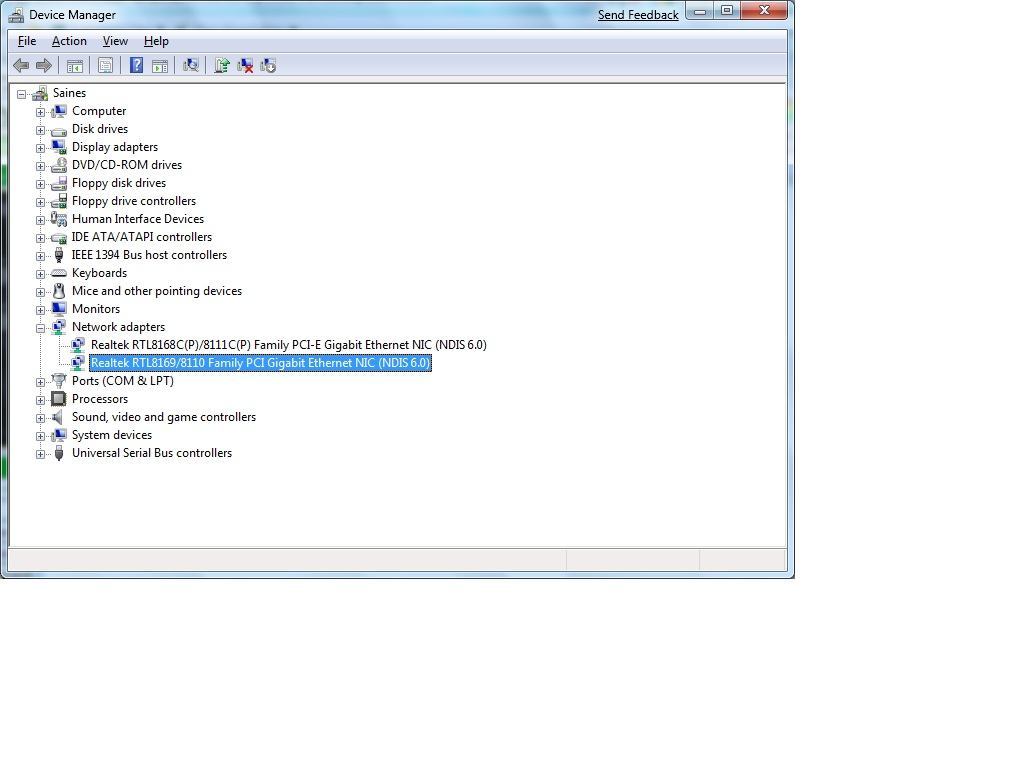Expand the Floppy drive controllers node
Screen dimensions: 1024x768
40,202
